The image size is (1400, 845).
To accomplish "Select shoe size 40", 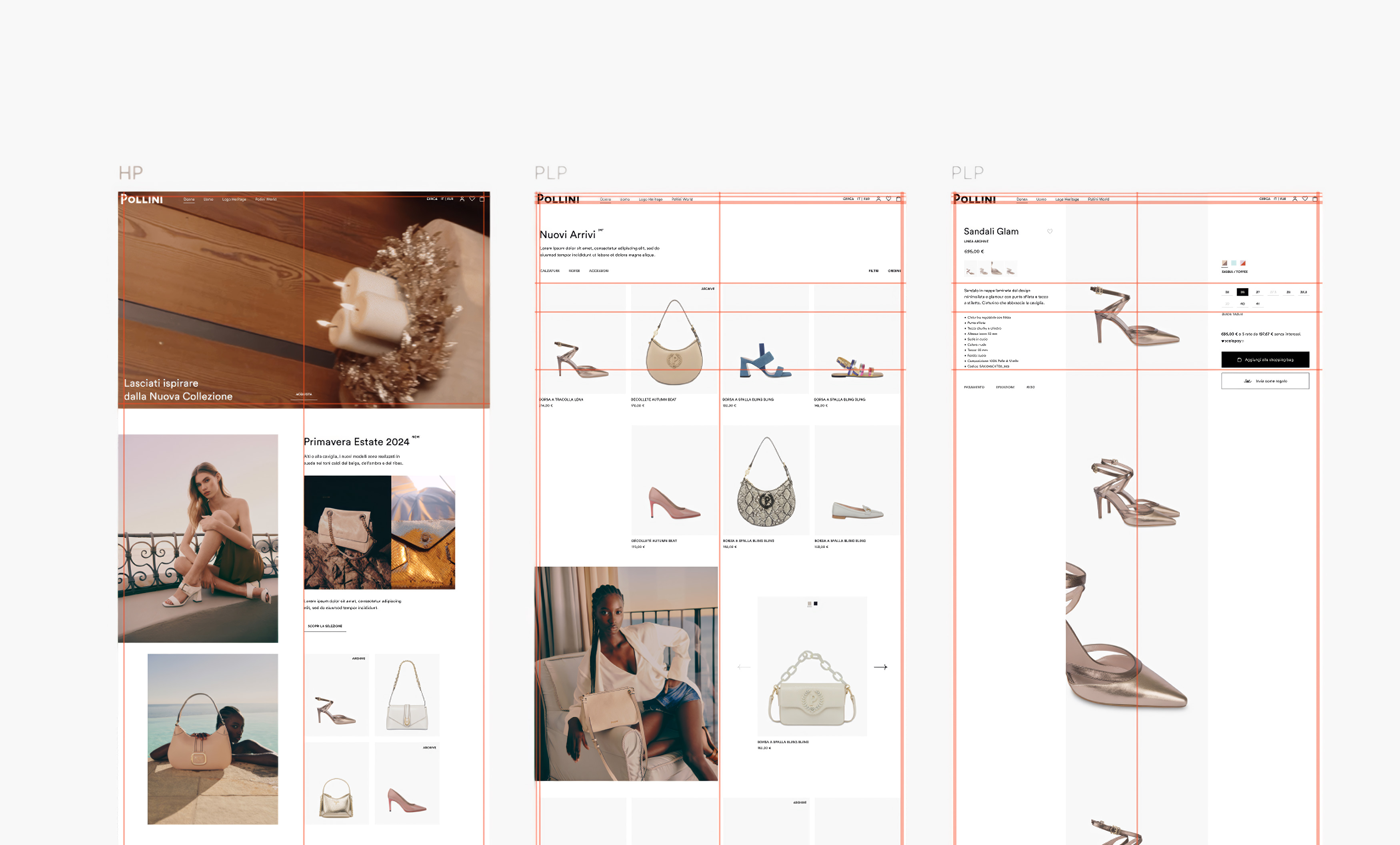I will click(1242, 304).
